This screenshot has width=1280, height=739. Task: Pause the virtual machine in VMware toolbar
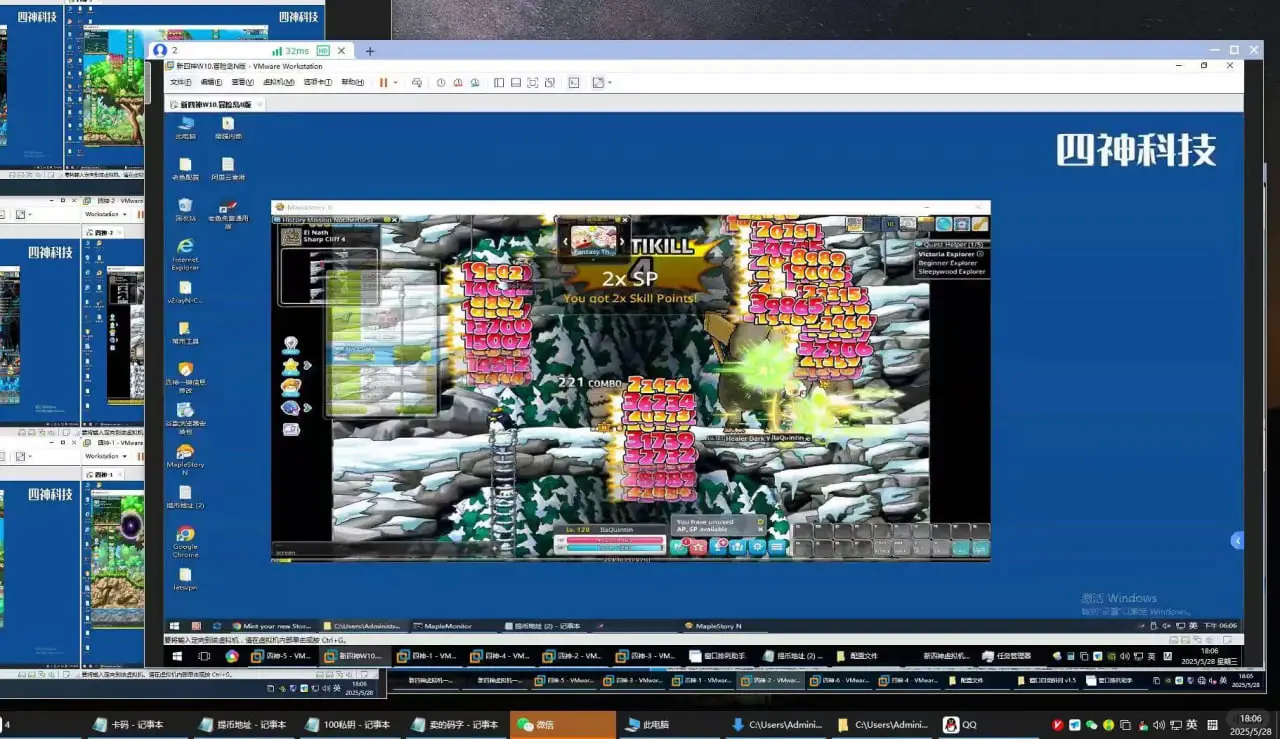[x=383, y=83]
